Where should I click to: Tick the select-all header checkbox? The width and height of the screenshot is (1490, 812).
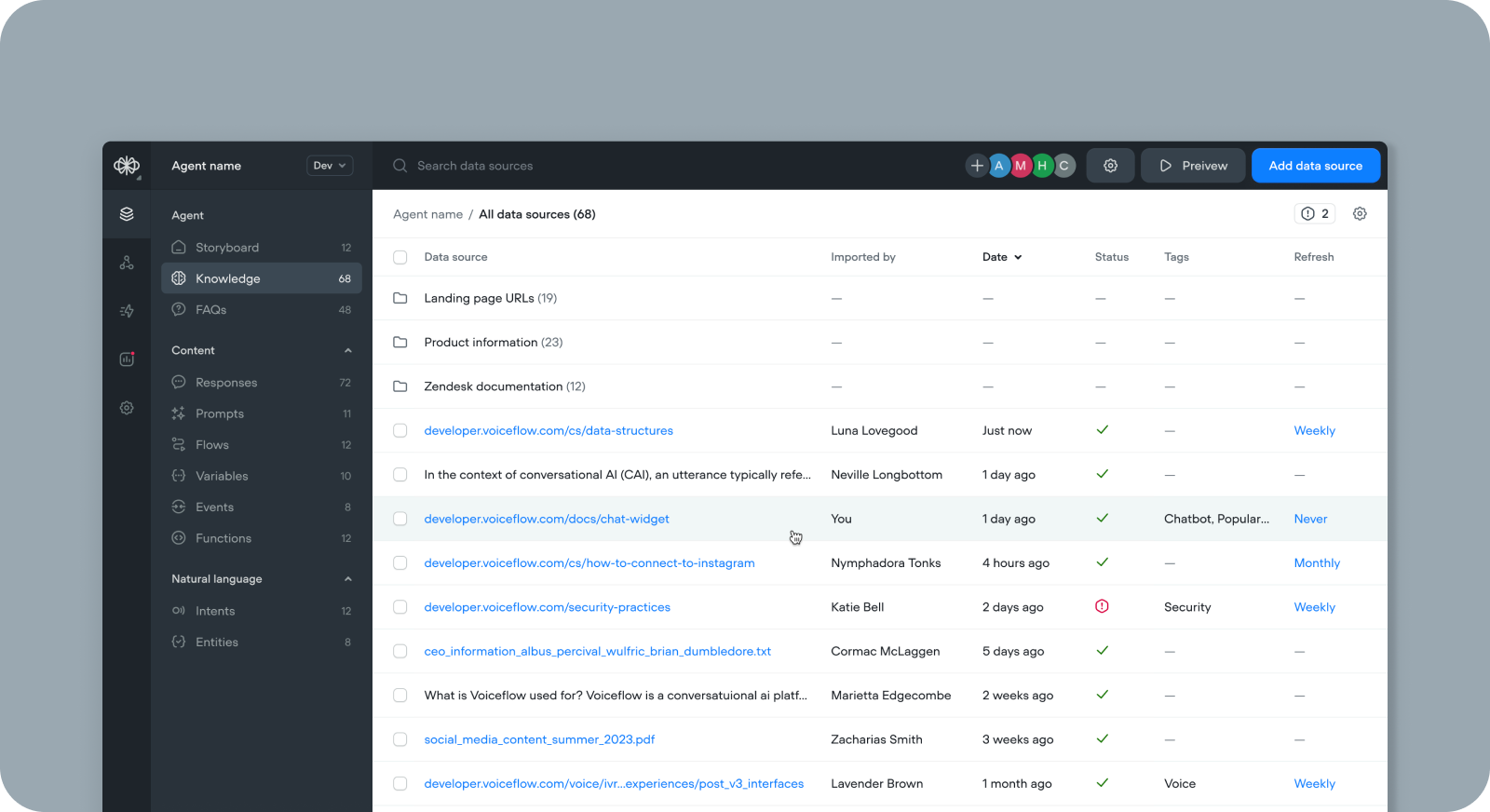(400, 257)
